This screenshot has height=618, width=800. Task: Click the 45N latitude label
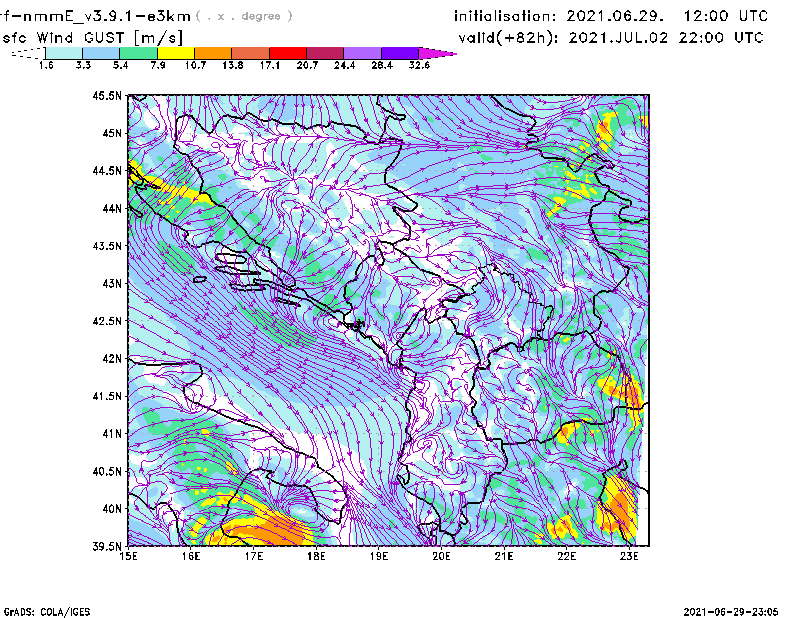(112, 133)
